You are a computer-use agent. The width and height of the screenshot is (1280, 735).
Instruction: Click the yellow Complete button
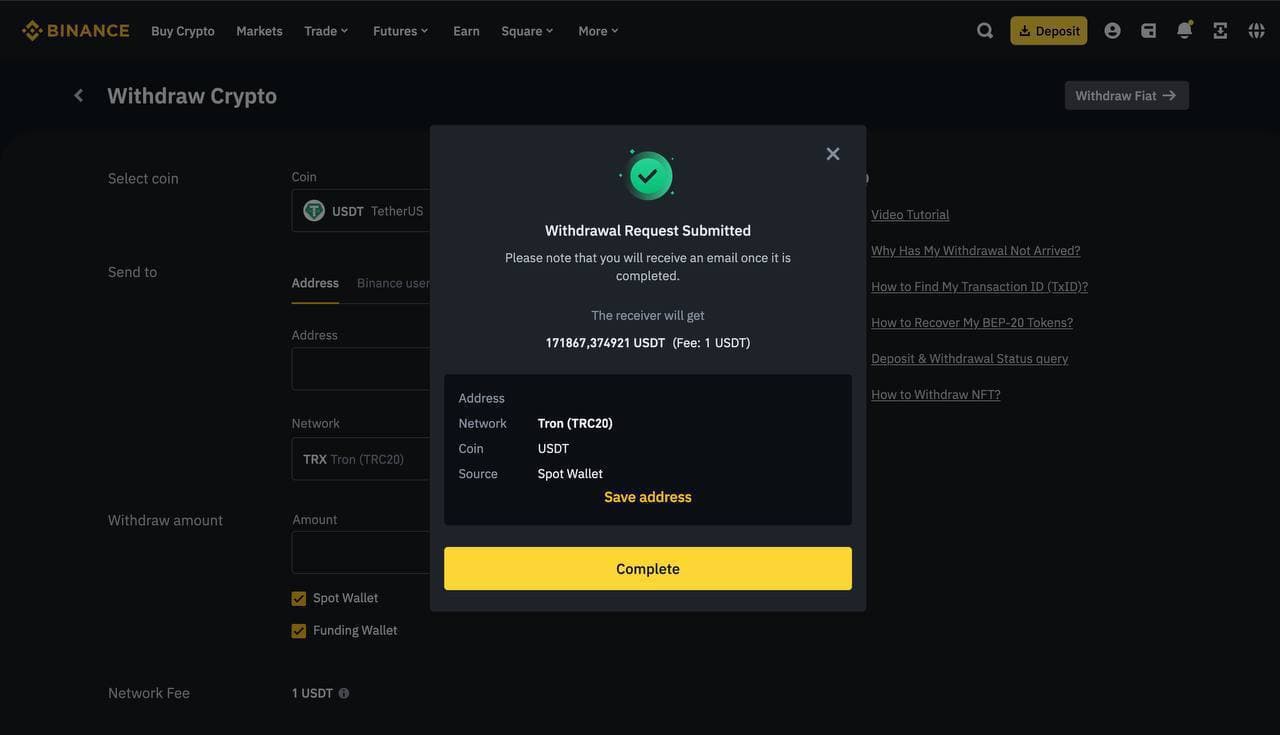coord(648,568)
